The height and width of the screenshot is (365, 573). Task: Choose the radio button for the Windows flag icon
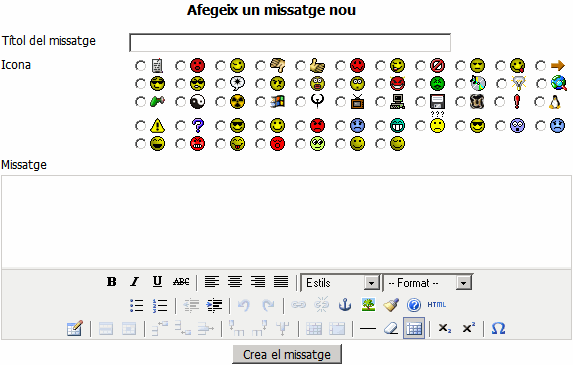[x=260, y=102]
